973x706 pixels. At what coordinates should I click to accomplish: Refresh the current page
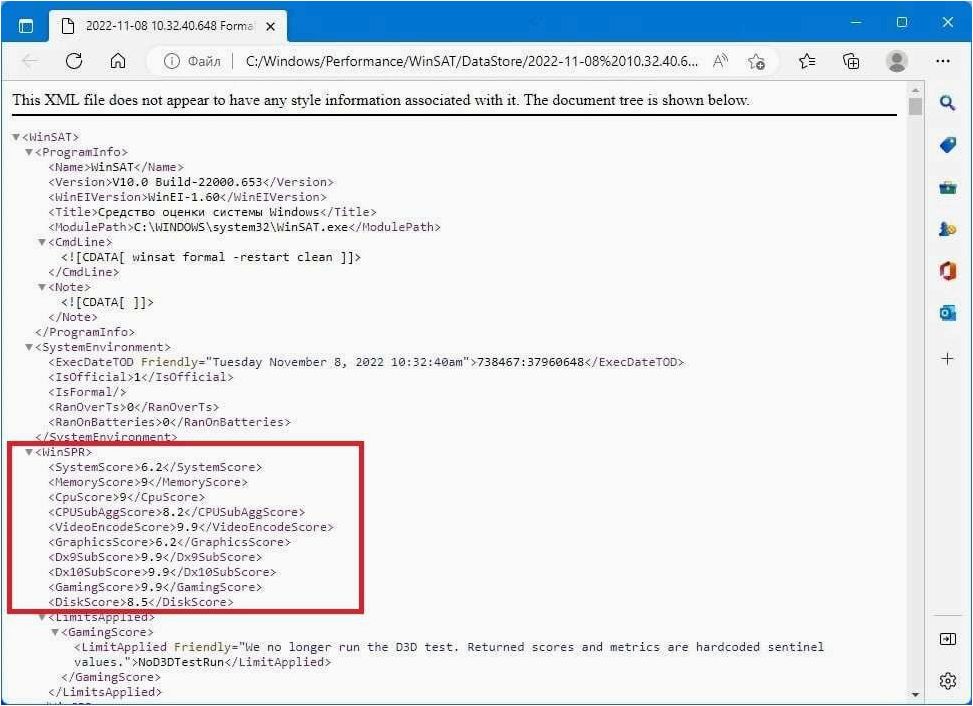click(74, 61)
